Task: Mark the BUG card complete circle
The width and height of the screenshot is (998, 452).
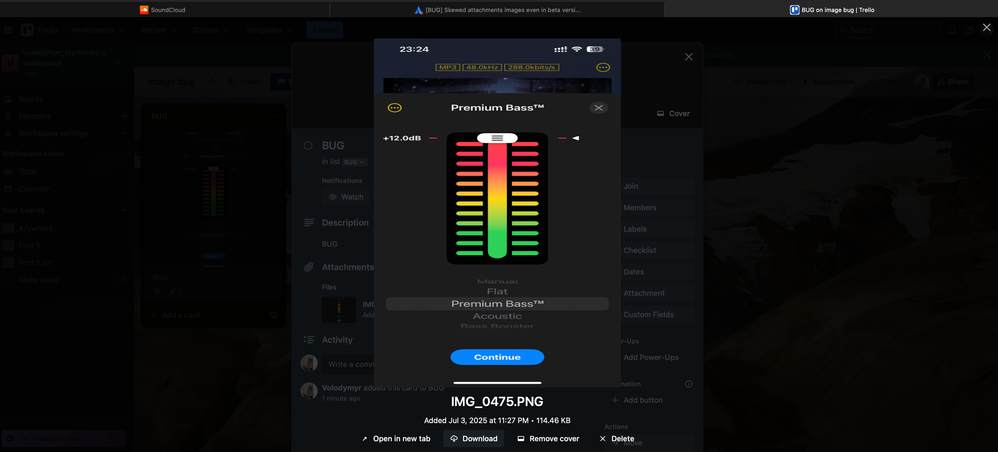Action: coord(308,145)
